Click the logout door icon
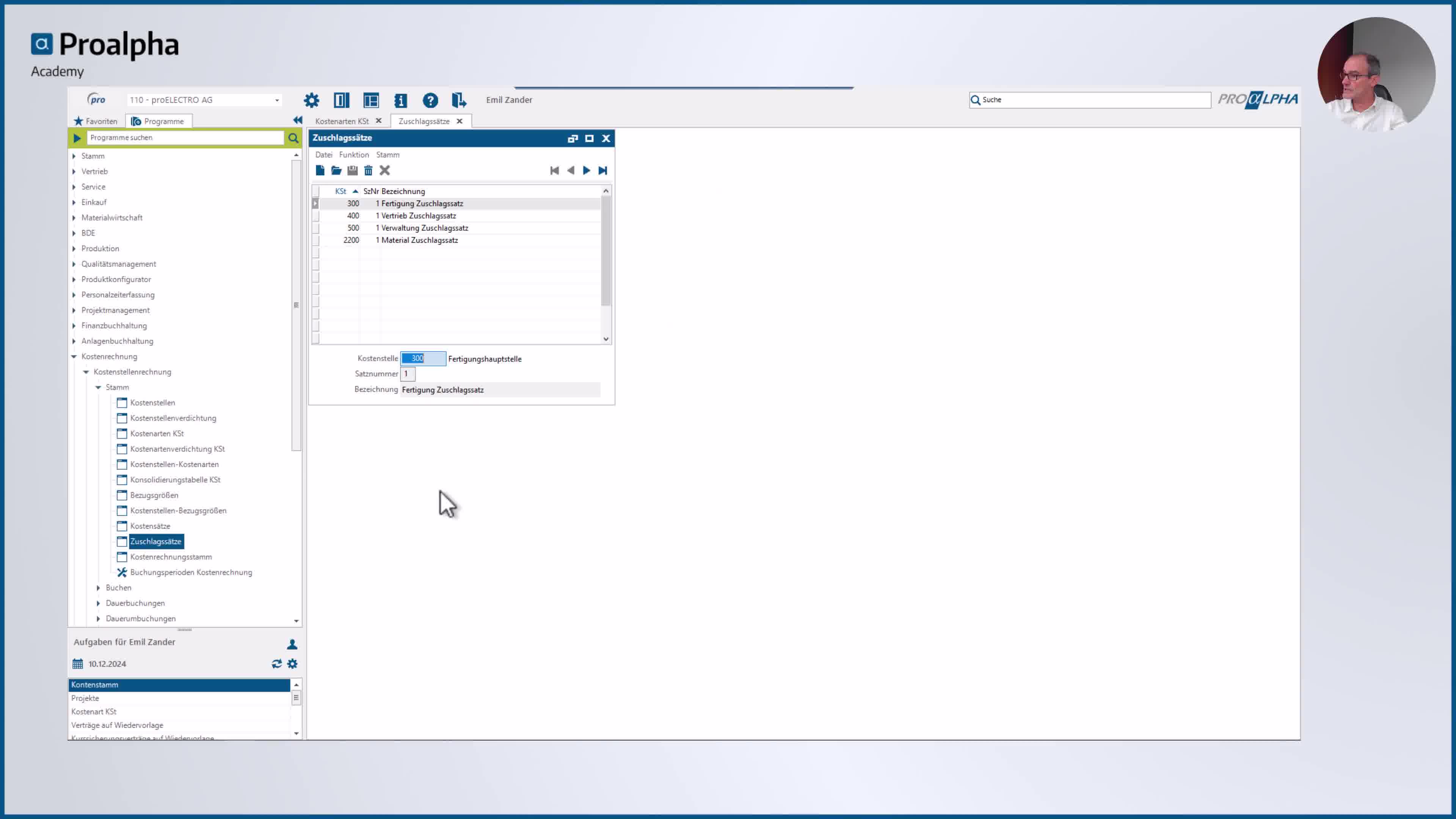The height and width of the screenshot is (819, 1456). point(459,100)
